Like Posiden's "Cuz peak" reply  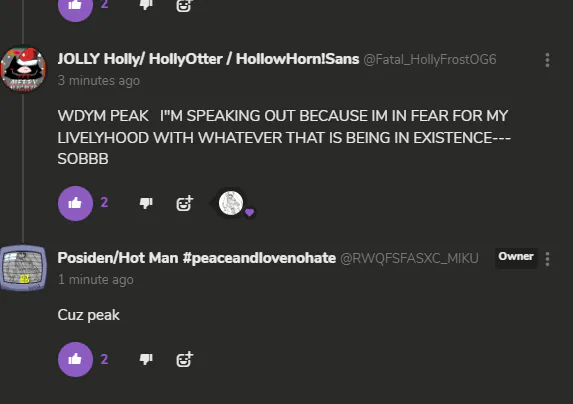[75, 359]
